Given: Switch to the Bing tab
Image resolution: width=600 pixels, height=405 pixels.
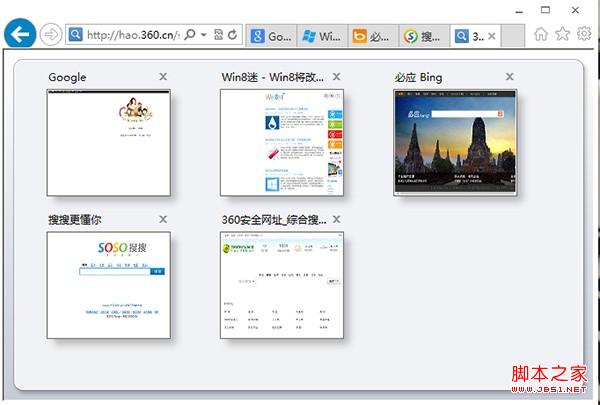Looking at the screenshot, I should coord(373,36).
